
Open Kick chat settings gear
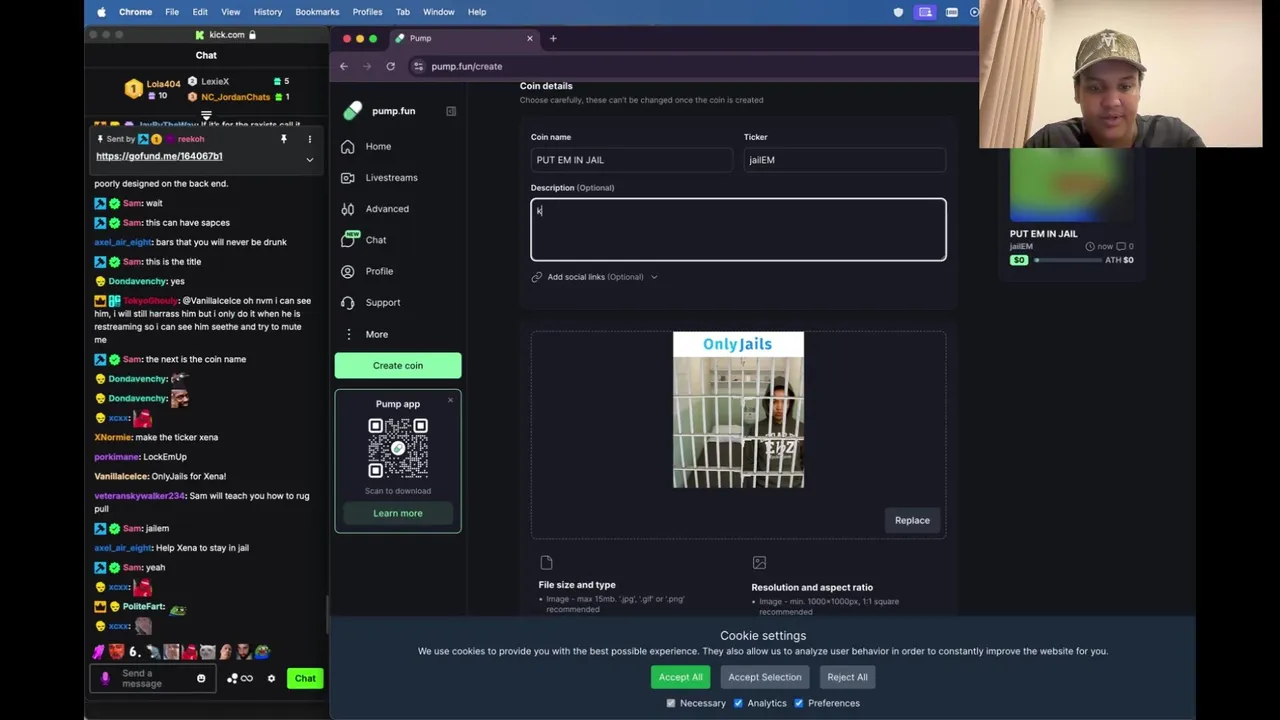point(271,678)
